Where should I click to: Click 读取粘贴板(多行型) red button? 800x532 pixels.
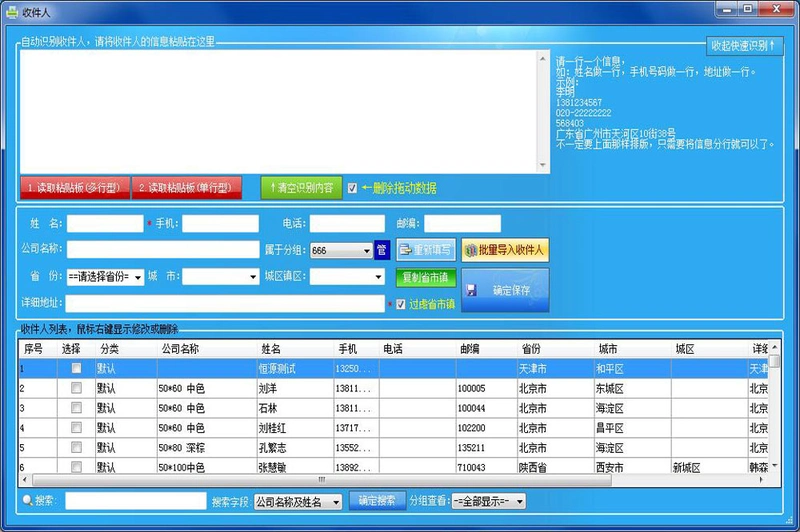(x=74, y=188)
